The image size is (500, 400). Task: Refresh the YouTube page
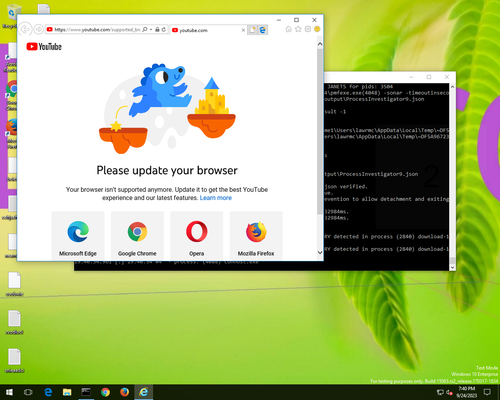coord(164,29)
